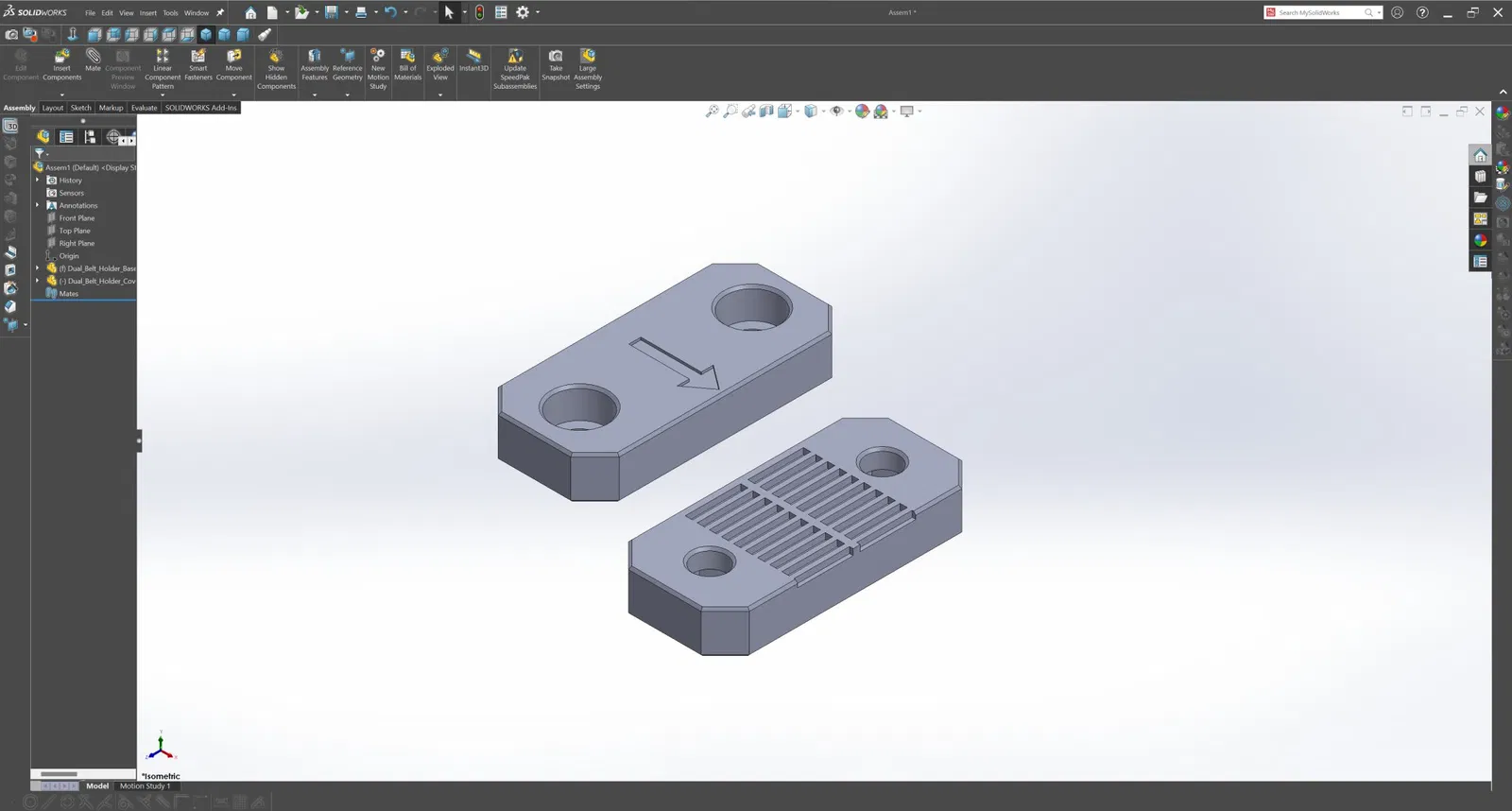Open Exploded View dropdown arrow
The height and width of the screenshot is (811, 1512).
coord(440,95)
